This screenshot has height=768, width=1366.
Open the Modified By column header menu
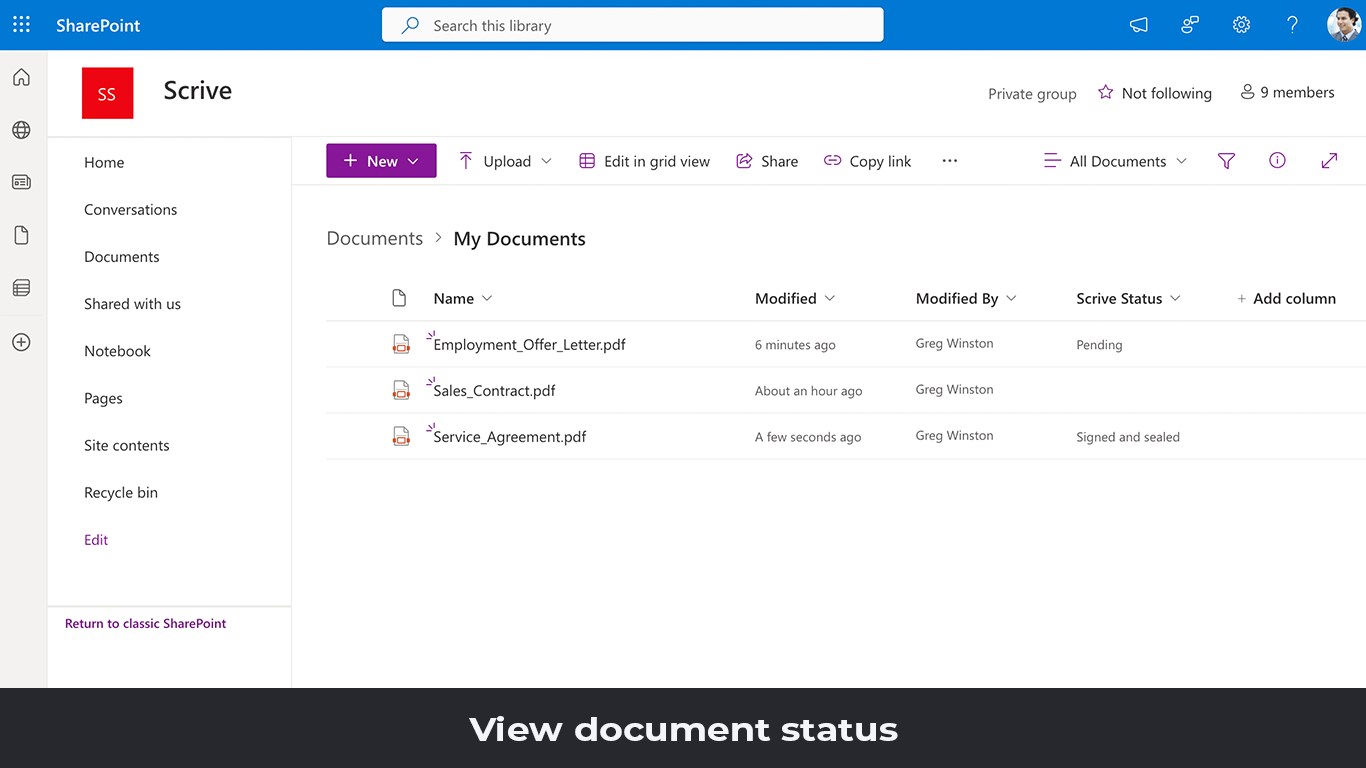tap(966, 298)
